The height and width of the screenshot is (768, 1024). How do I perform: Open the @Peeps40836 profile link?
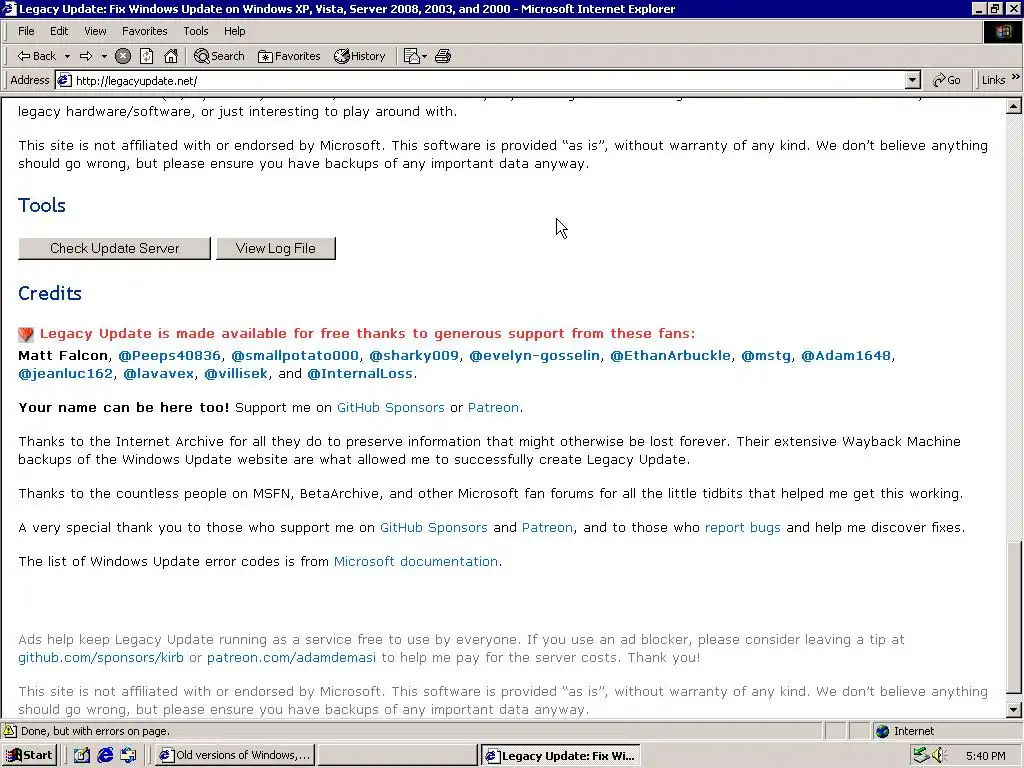pyautogui.click(x=169, y=355)
